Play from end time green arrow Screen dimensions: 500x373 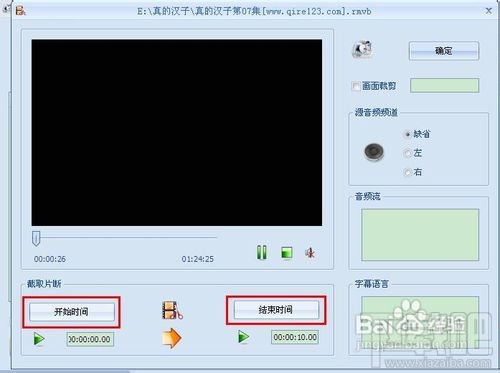coord(244,337)
